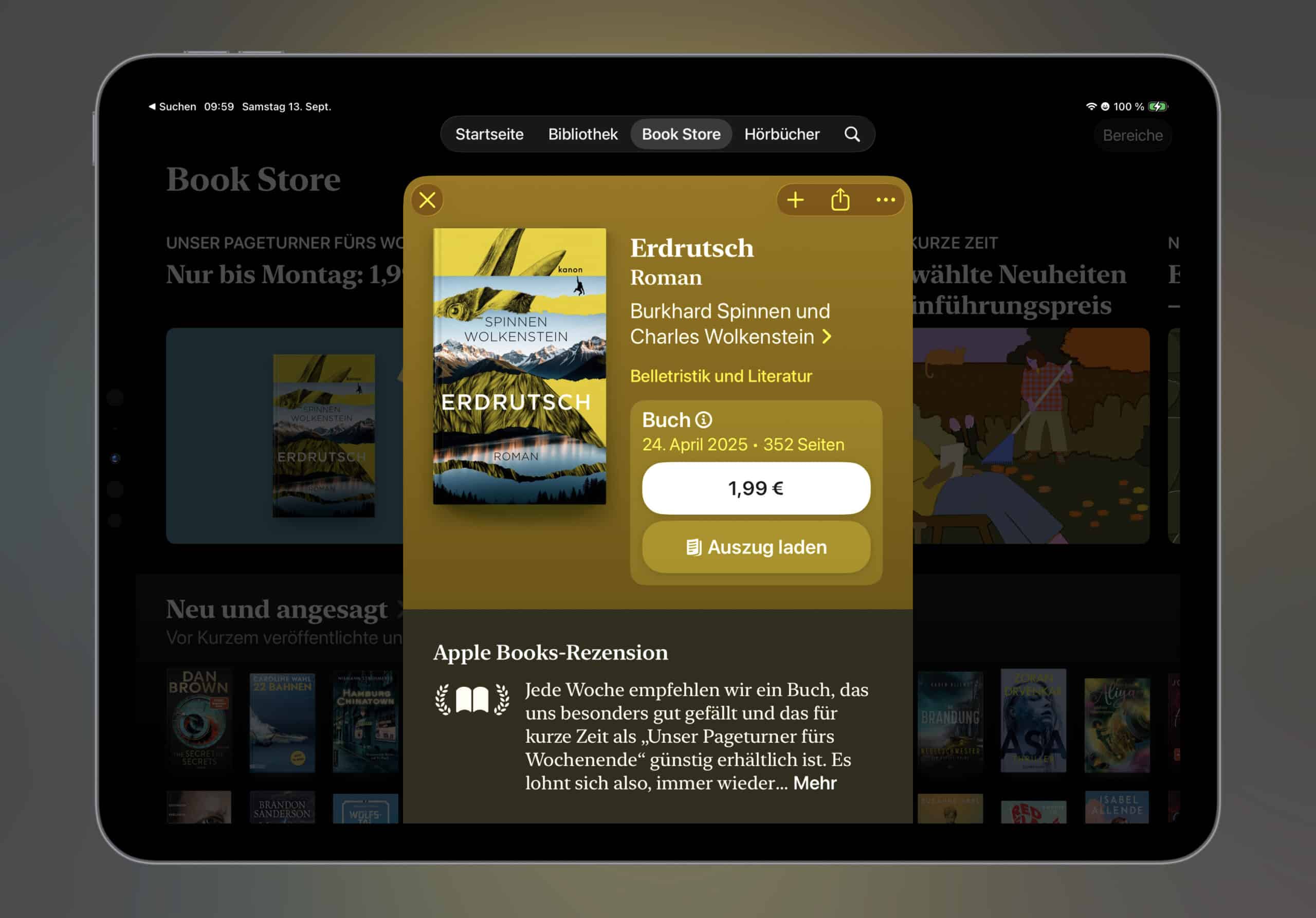Select the Book Store tab

click(681, 134)
